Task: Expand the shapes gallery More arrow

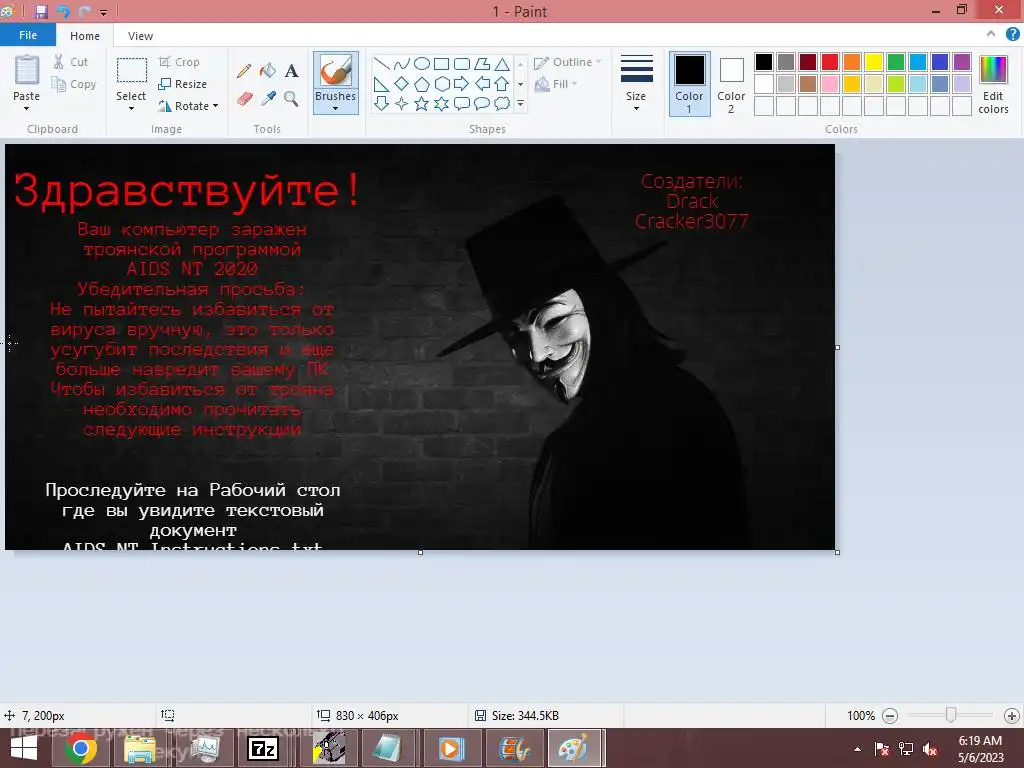Action: click(x=520, y=103)
